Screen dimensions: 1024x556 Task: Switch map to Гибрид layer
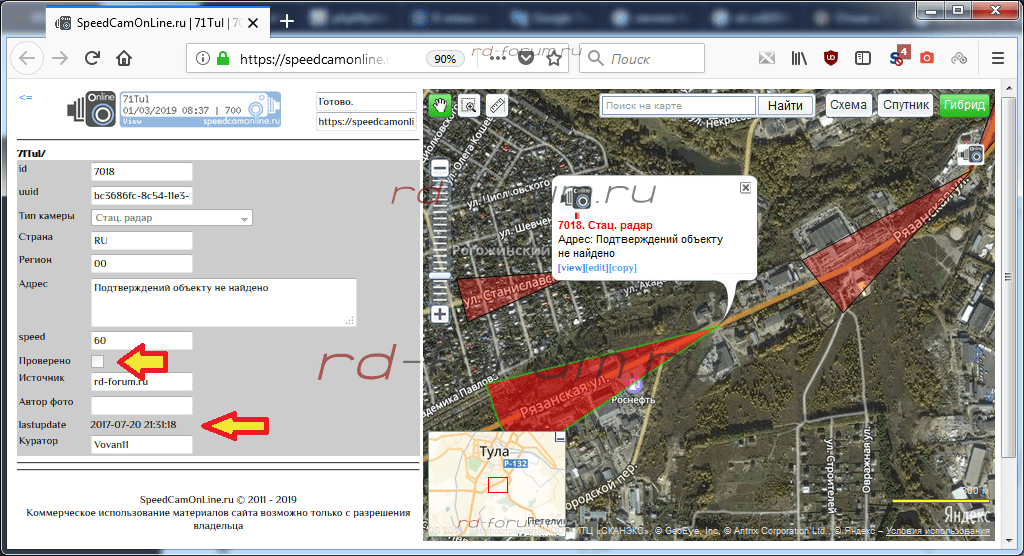click(x=964, y=105)
